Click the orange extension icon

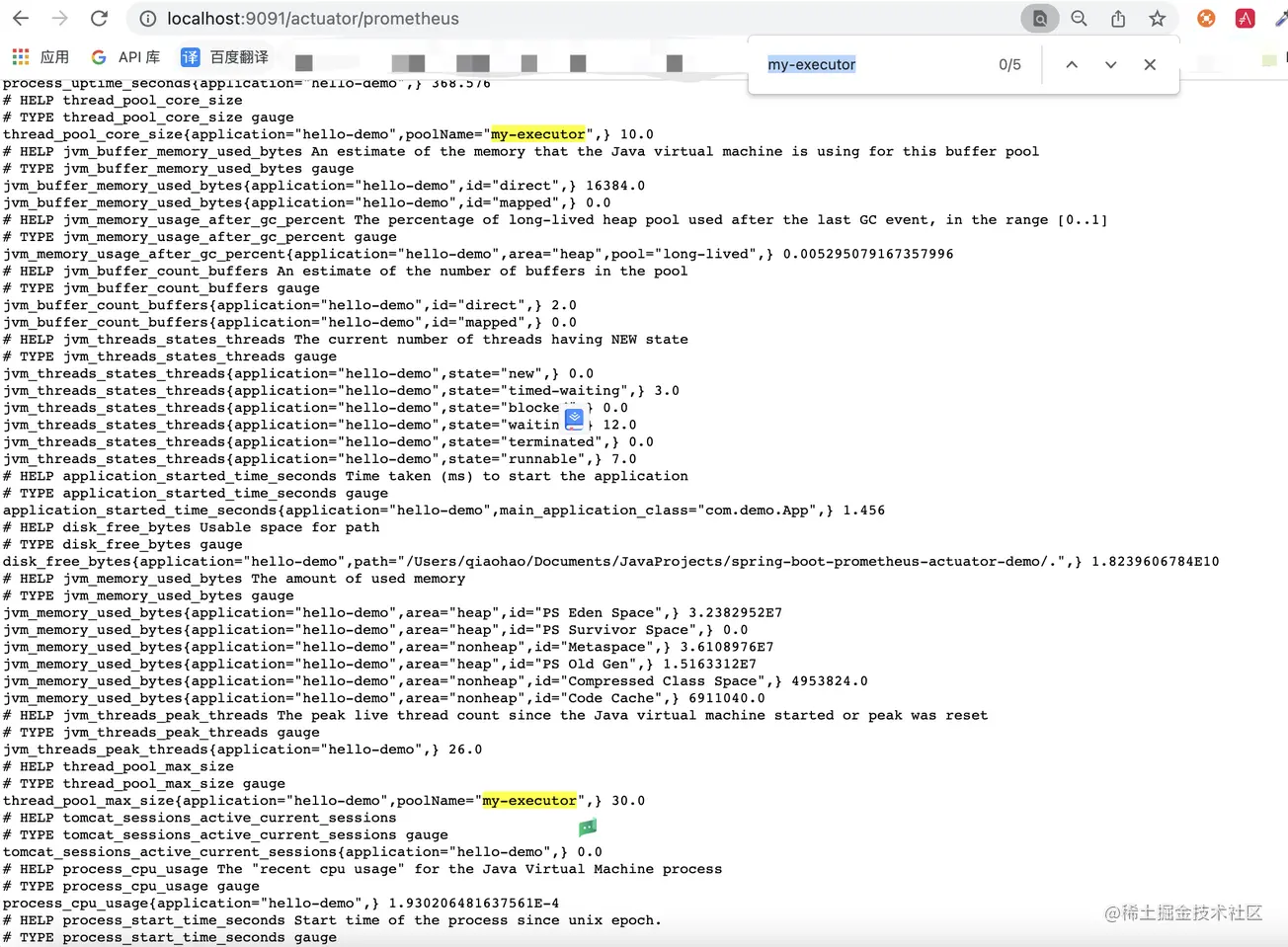pos(1205,18)
